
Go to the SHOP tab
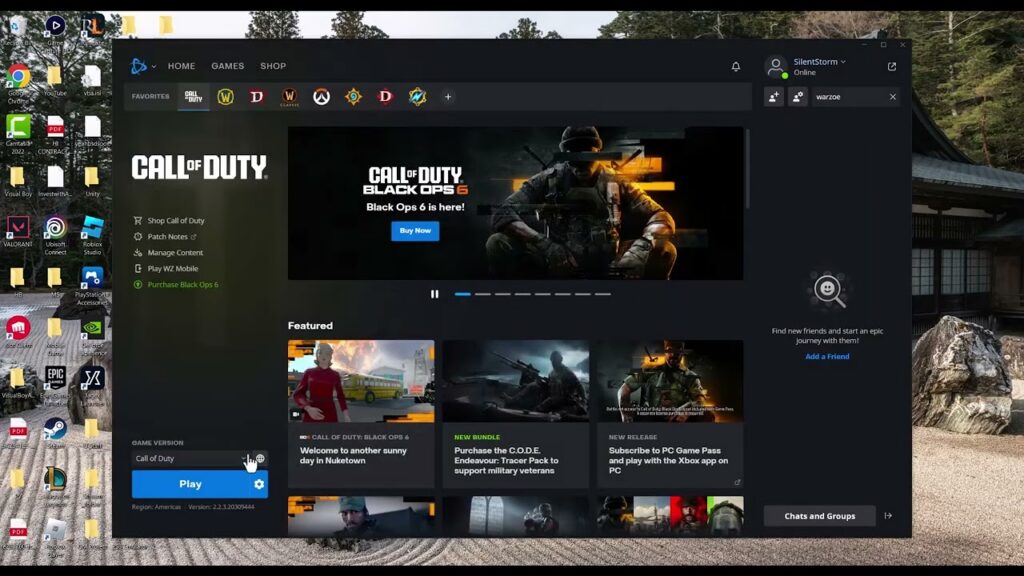coord(273,66)
